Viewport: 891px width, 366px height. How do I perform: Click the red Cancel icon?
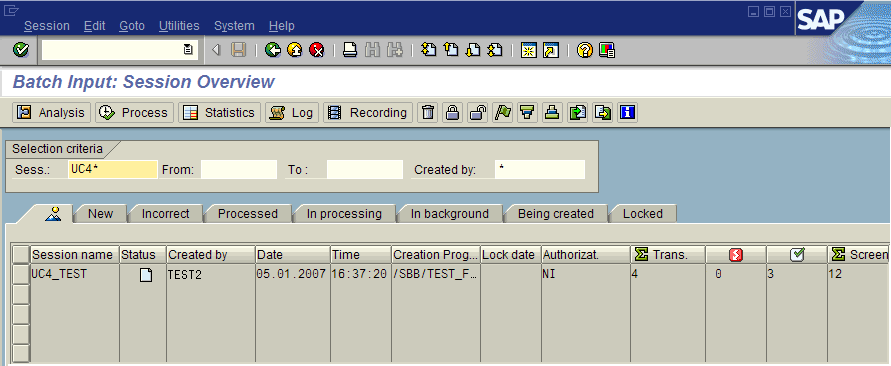317,50
